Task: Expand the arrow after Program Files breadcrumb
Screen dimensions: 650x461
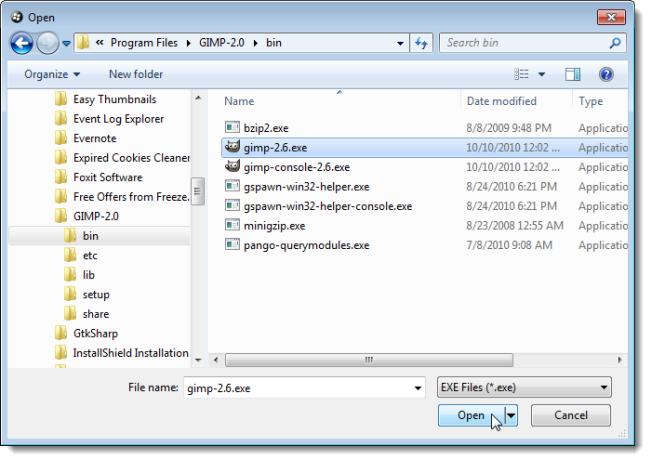Action: [189, 43]
